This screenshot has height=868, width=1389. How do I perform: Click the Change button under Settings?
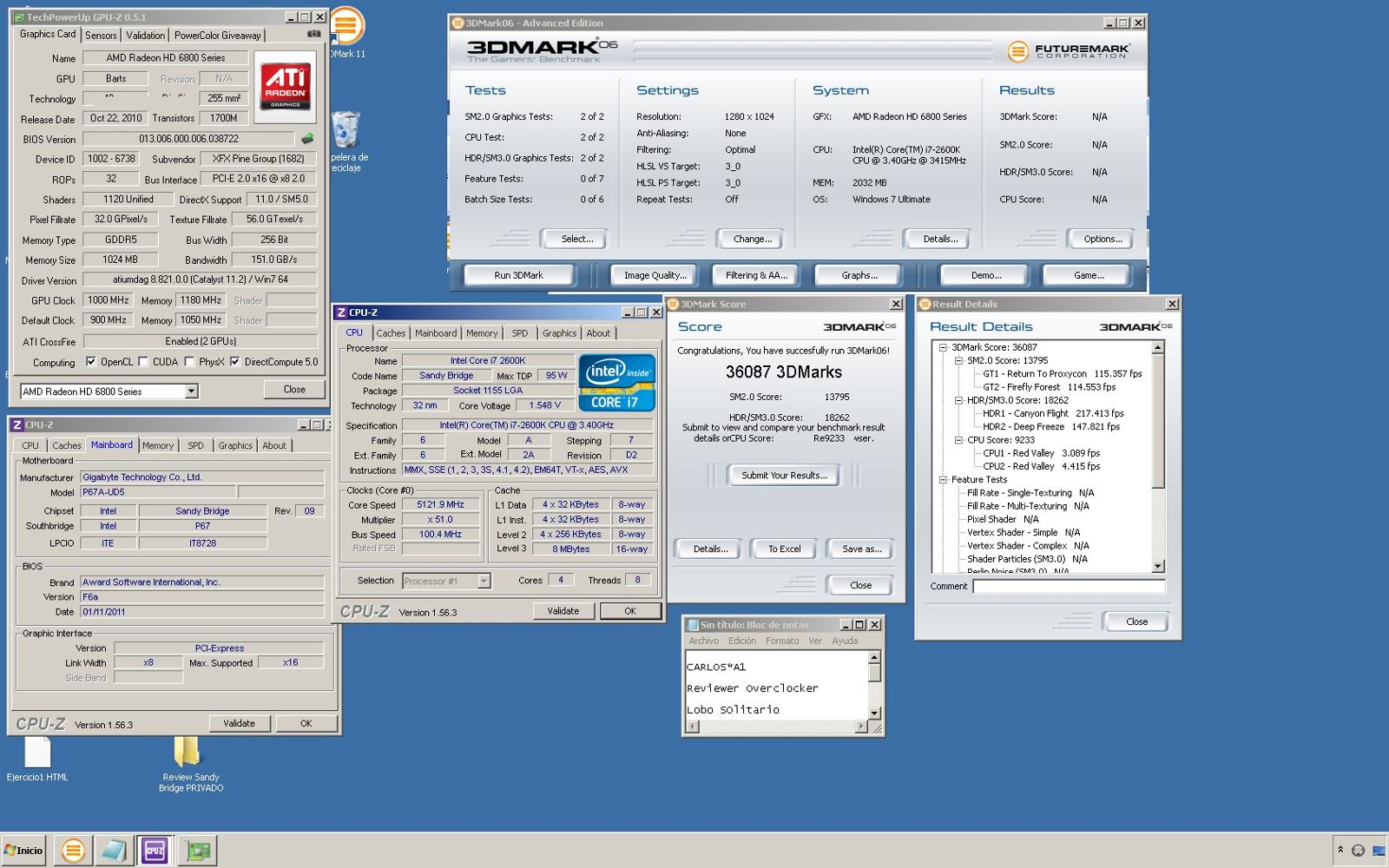pyautogui.click(x=752, y=239)
